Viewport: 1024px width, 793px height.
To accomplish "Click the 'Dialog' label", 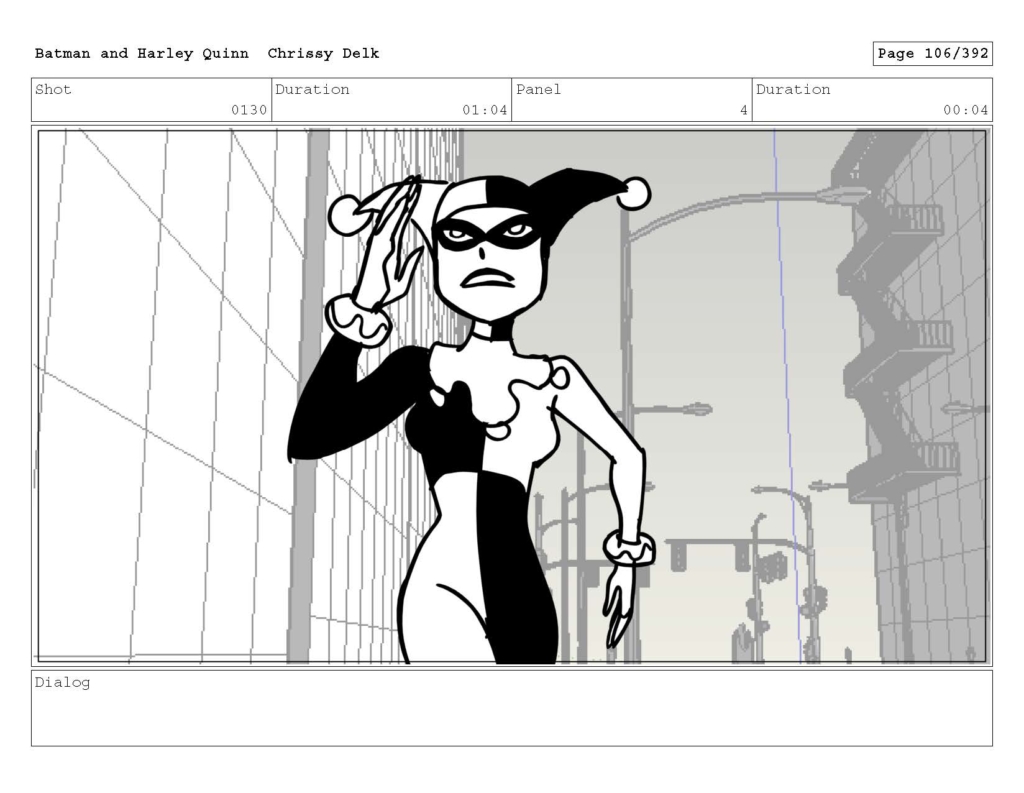I will point(63,683).
